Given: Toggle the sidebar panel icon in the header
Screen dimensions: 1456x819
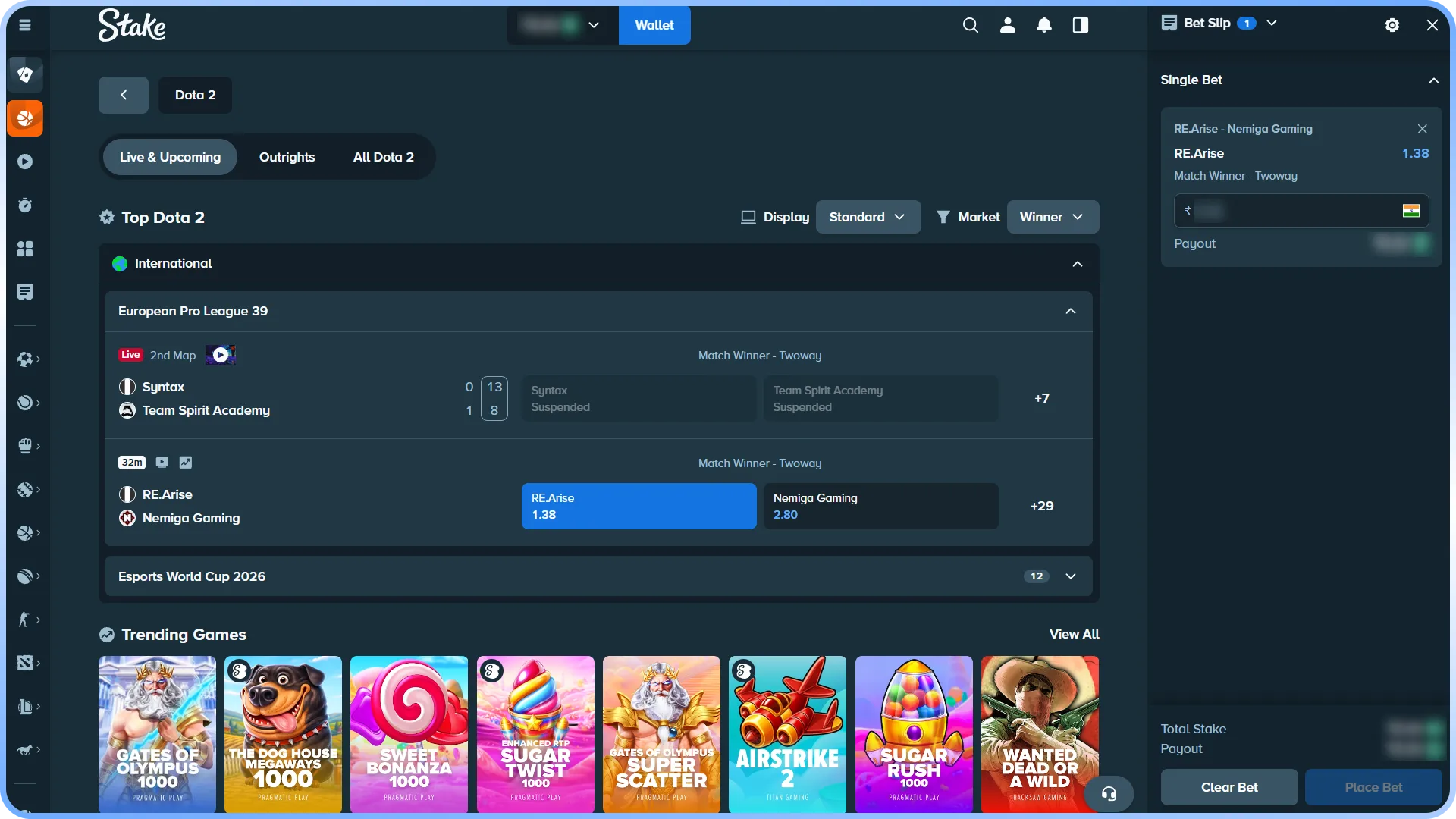Looking at the screenshot, I should tap(1081, 25).
